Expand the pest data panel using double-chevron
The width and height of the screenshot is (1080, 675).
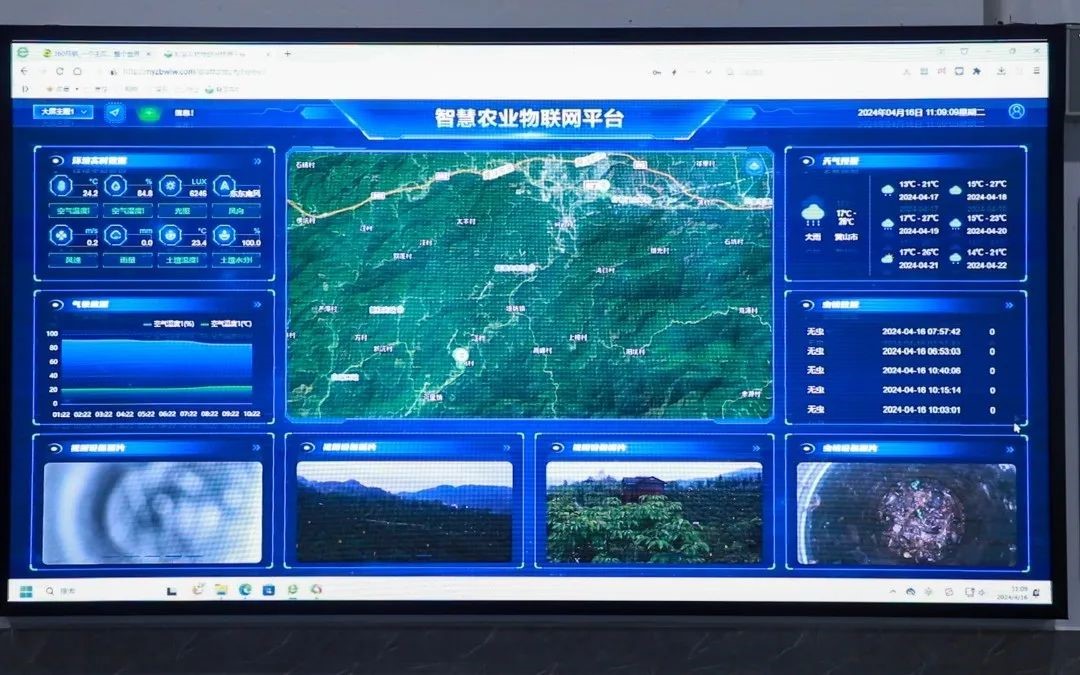click(1010, 304)
